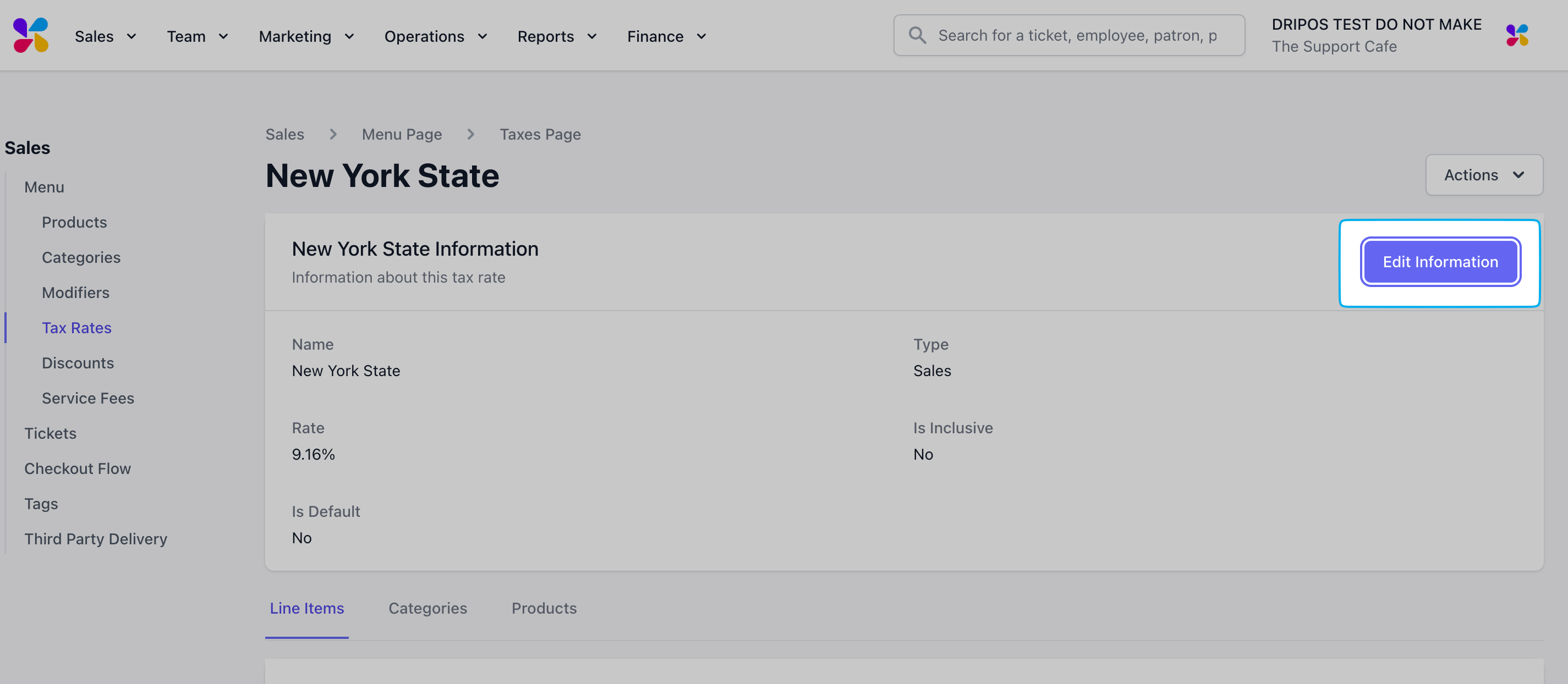The image size is (1568, 684).
Task: Open the Sales dropdown in top navigation
Action: pos(105,36)
